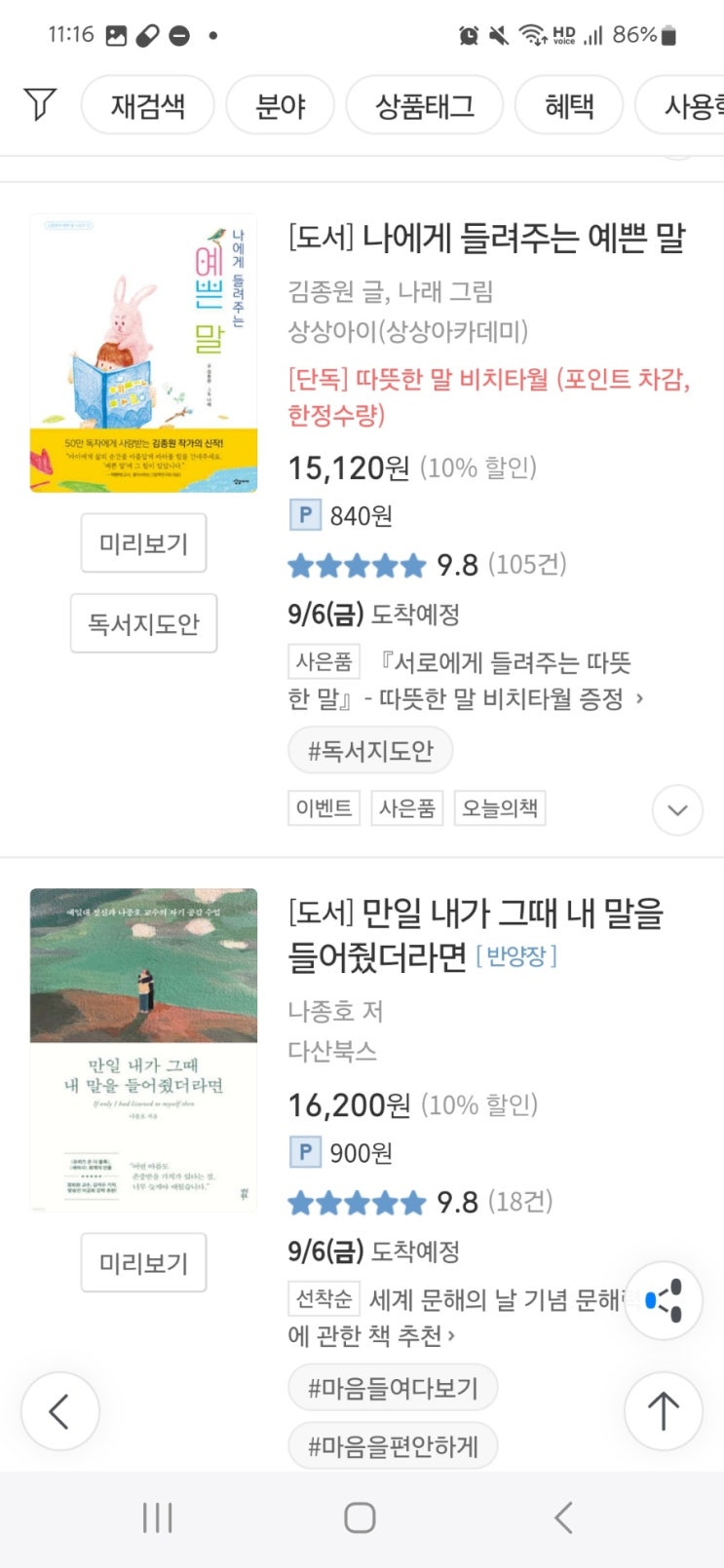This screenshot has width=724, height=1568.
Task: Tap 미리보기 for 나에게 들려주는 예쁜 말
Action: tap(143, 543)
